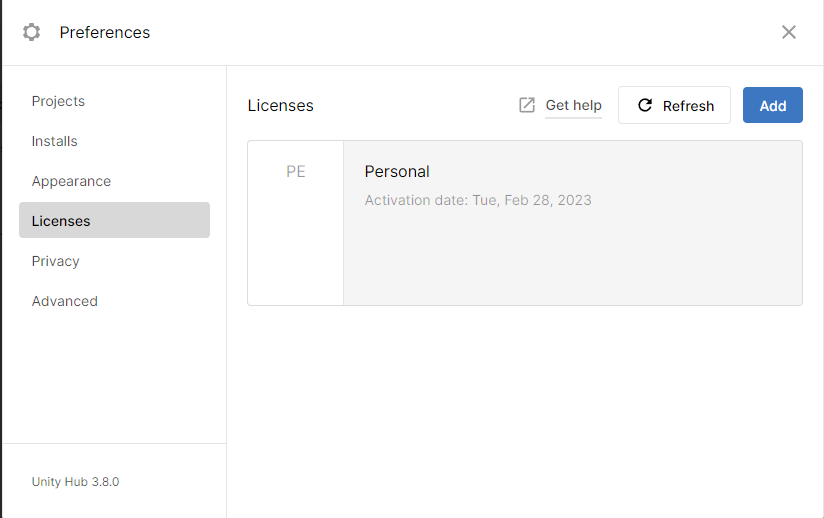
Task: Click the activation date text
Action: point(478,200)
